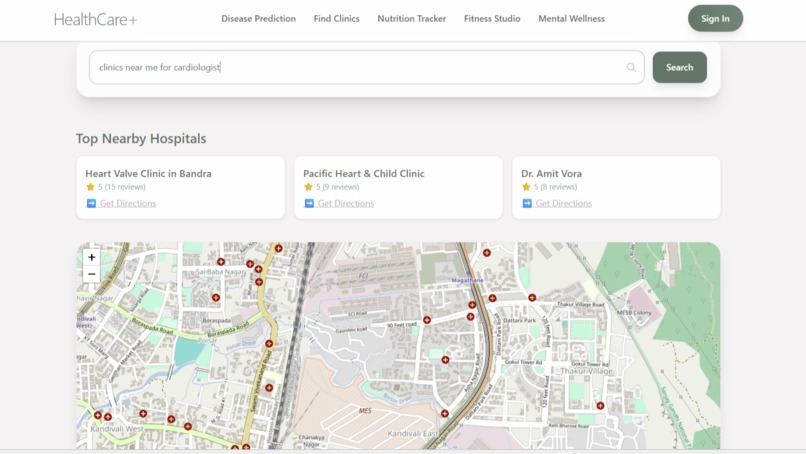This screenshot has height=454, width=806.
Task: Click the star icon on Pacific Heart card
Action: point(308,187)
